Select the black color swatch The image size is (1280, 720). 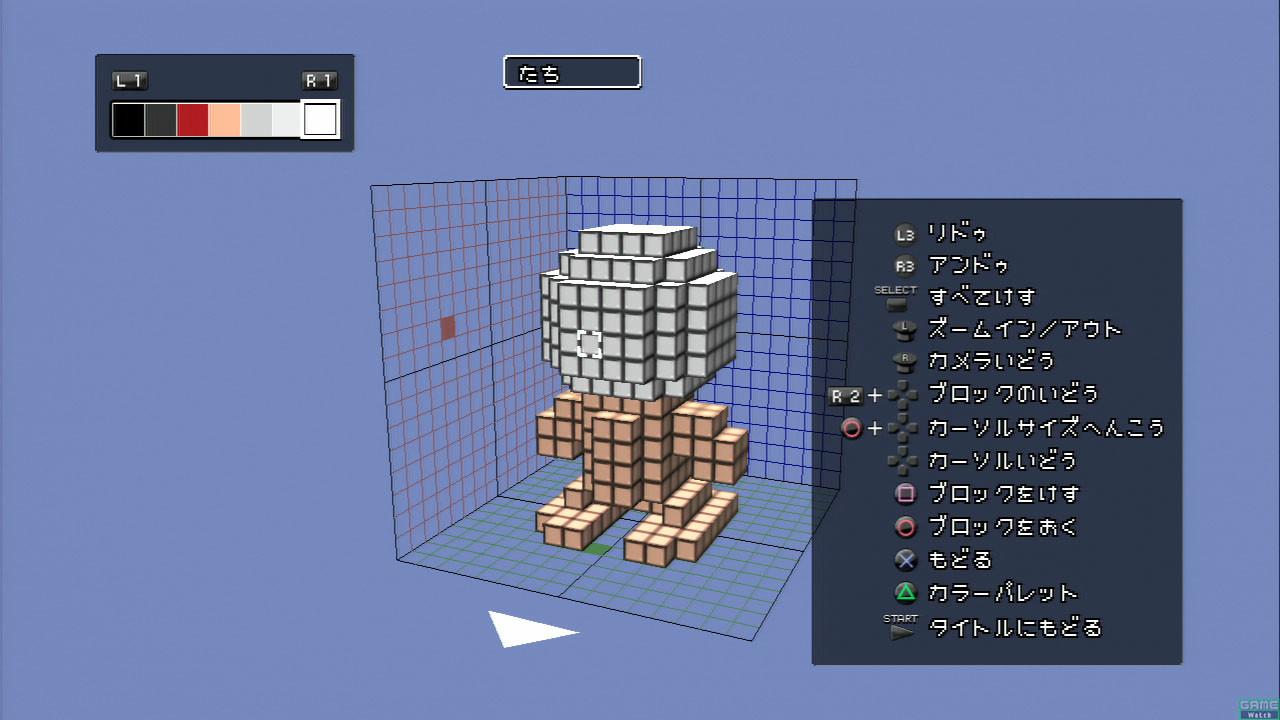[x=128, y=120]
